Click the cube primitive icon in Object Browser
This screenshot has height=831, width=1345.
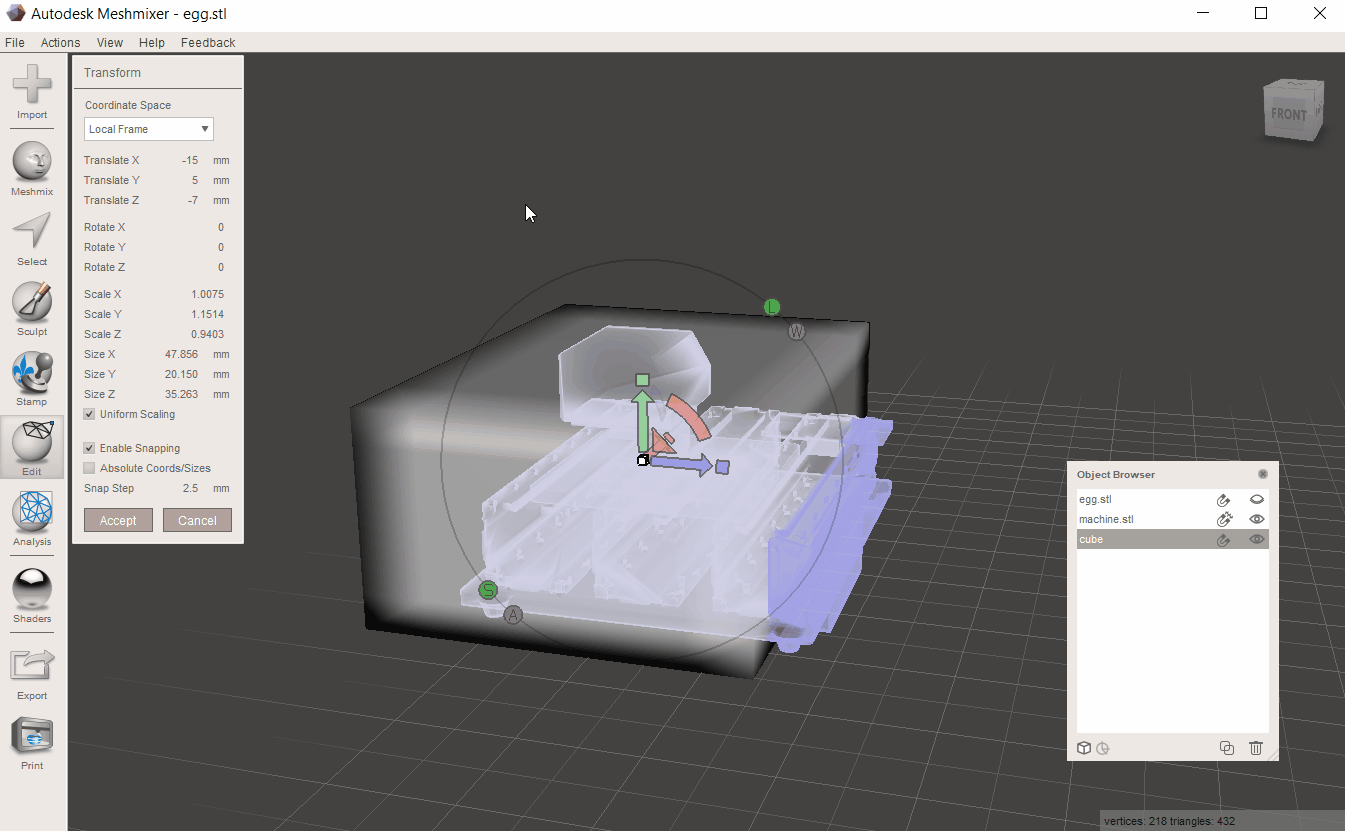[1084, 748]
